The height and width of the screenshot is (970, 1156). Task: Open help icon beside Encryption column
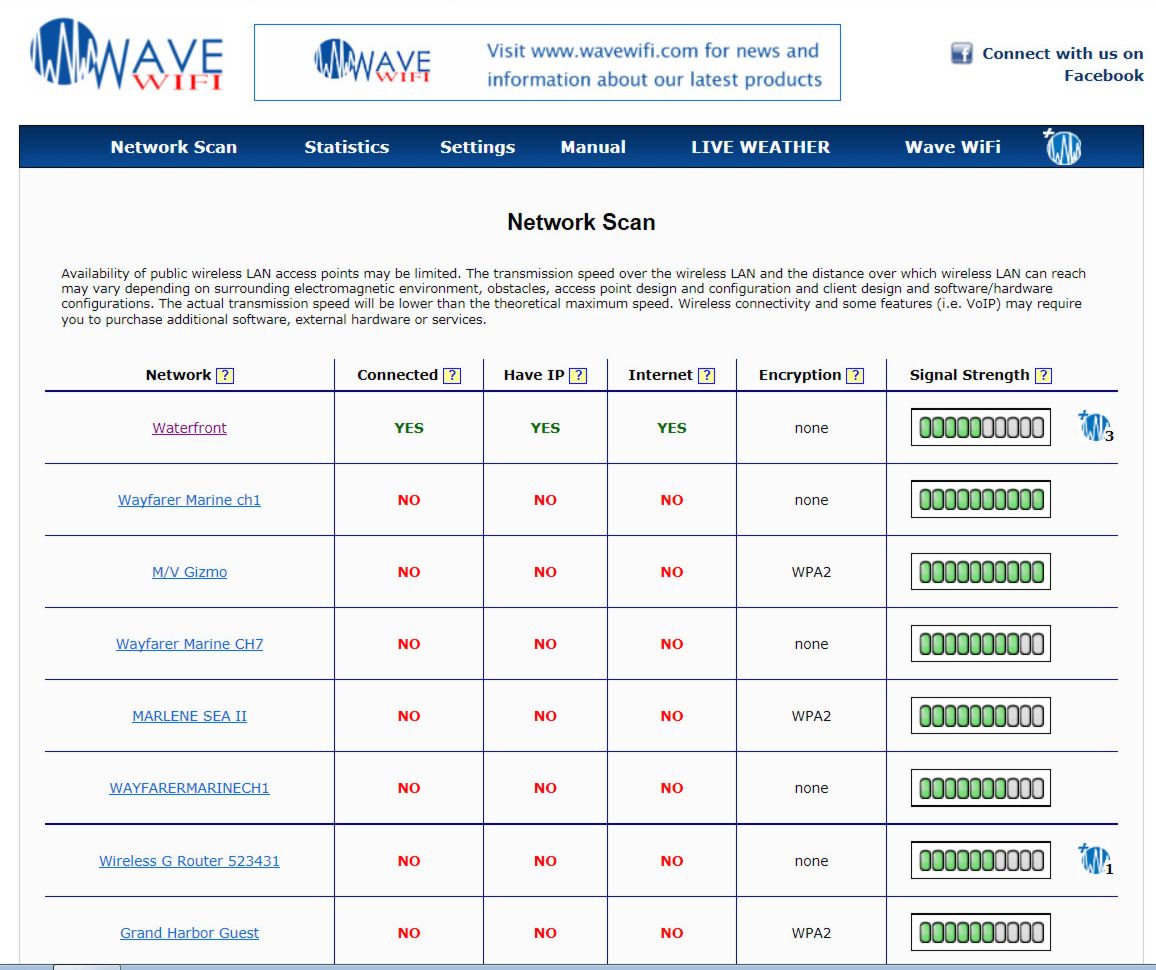point(855,375)
